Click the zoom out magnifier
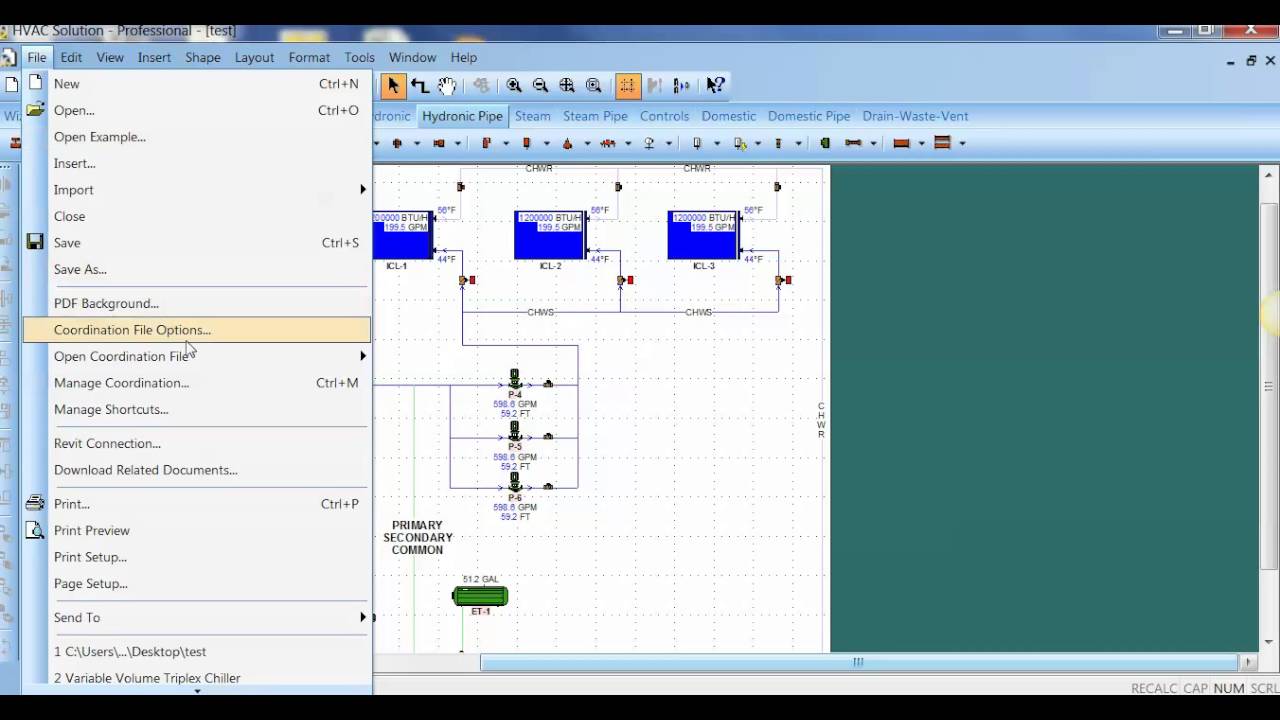The width and height of the screenshot is (1280, 720). coord(541,85)
